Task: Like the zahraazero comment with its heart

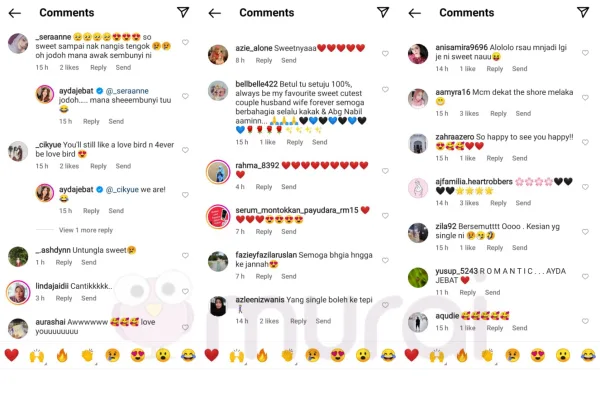Action: pos(585,142)
